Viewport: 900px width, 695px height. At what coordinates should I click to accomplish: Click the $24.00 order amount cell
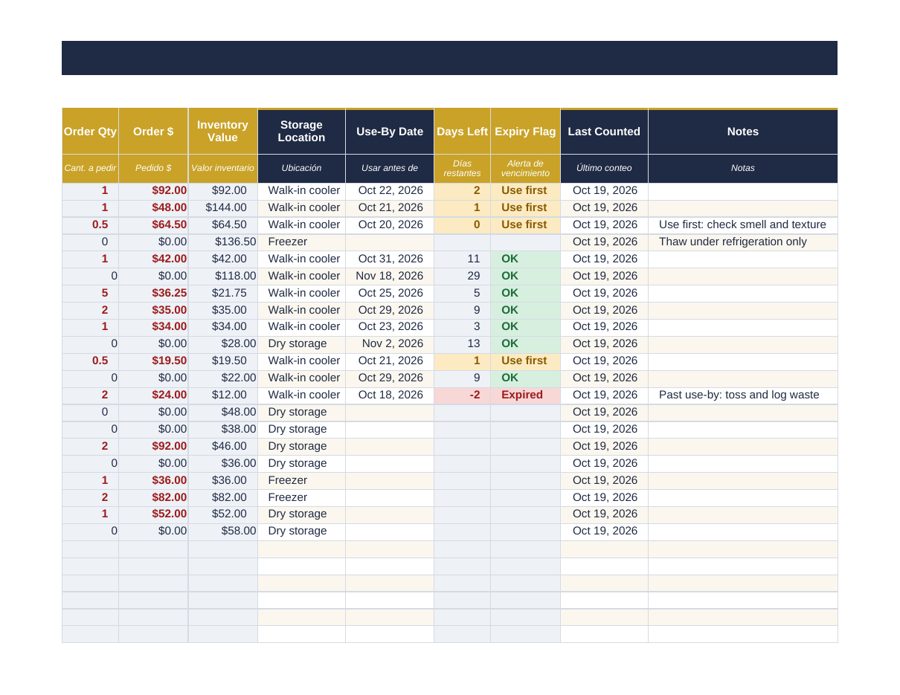point(153,395)
